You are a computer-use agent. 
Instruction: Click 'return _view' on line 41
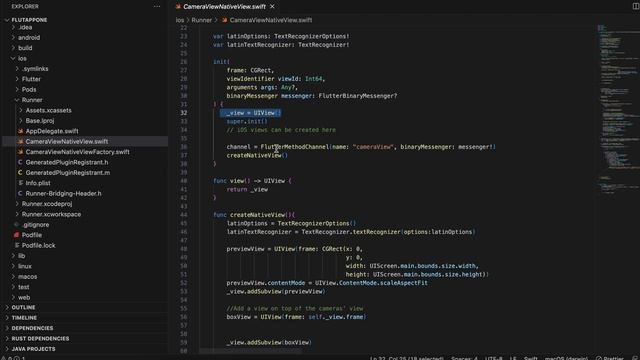pos(247,189)
